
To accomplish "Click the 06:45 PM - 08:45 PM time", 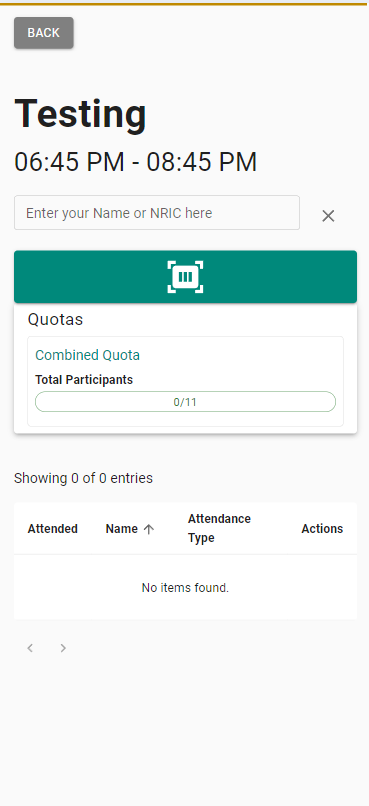I will [x=136, y=162].
